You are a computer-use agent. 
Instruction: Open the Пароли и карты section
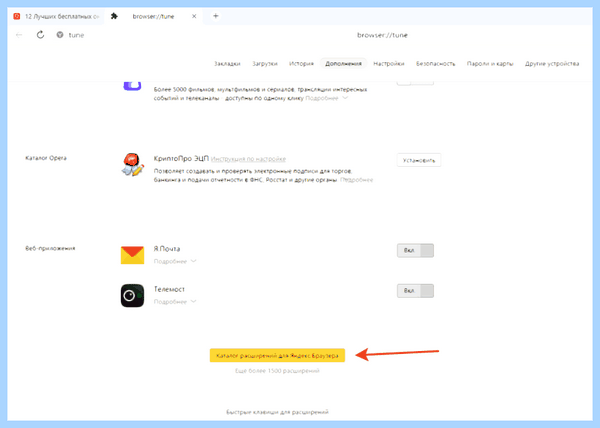(x=490, y=63)
